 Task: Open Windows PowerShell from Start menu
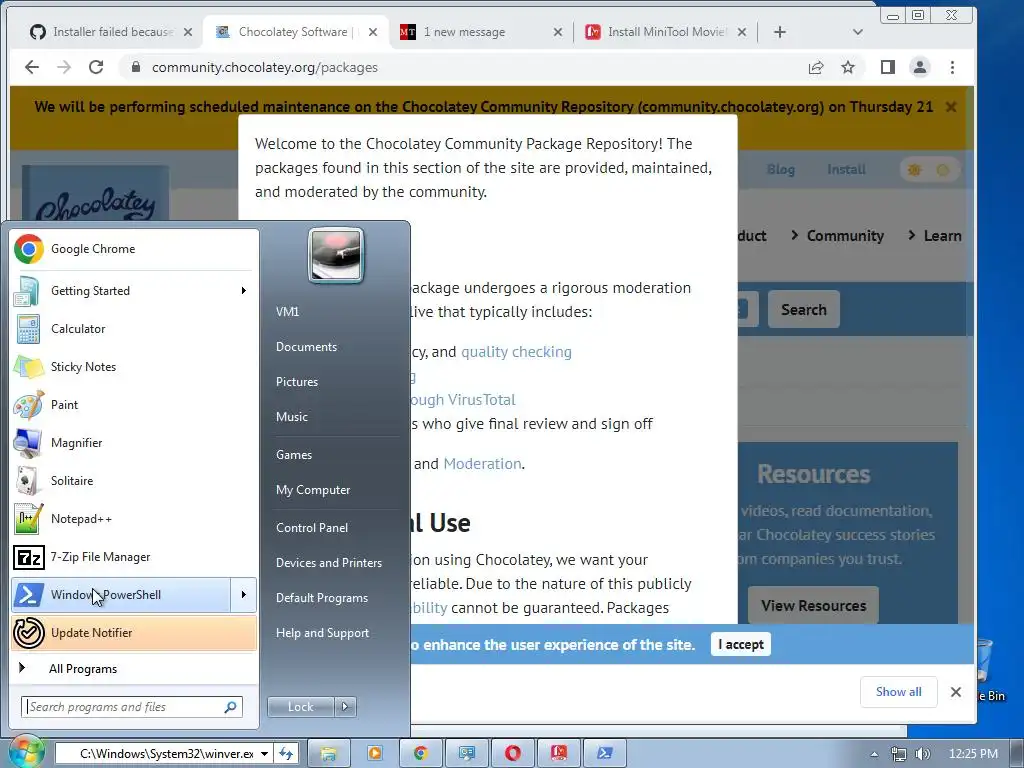(x=121, y=595)
